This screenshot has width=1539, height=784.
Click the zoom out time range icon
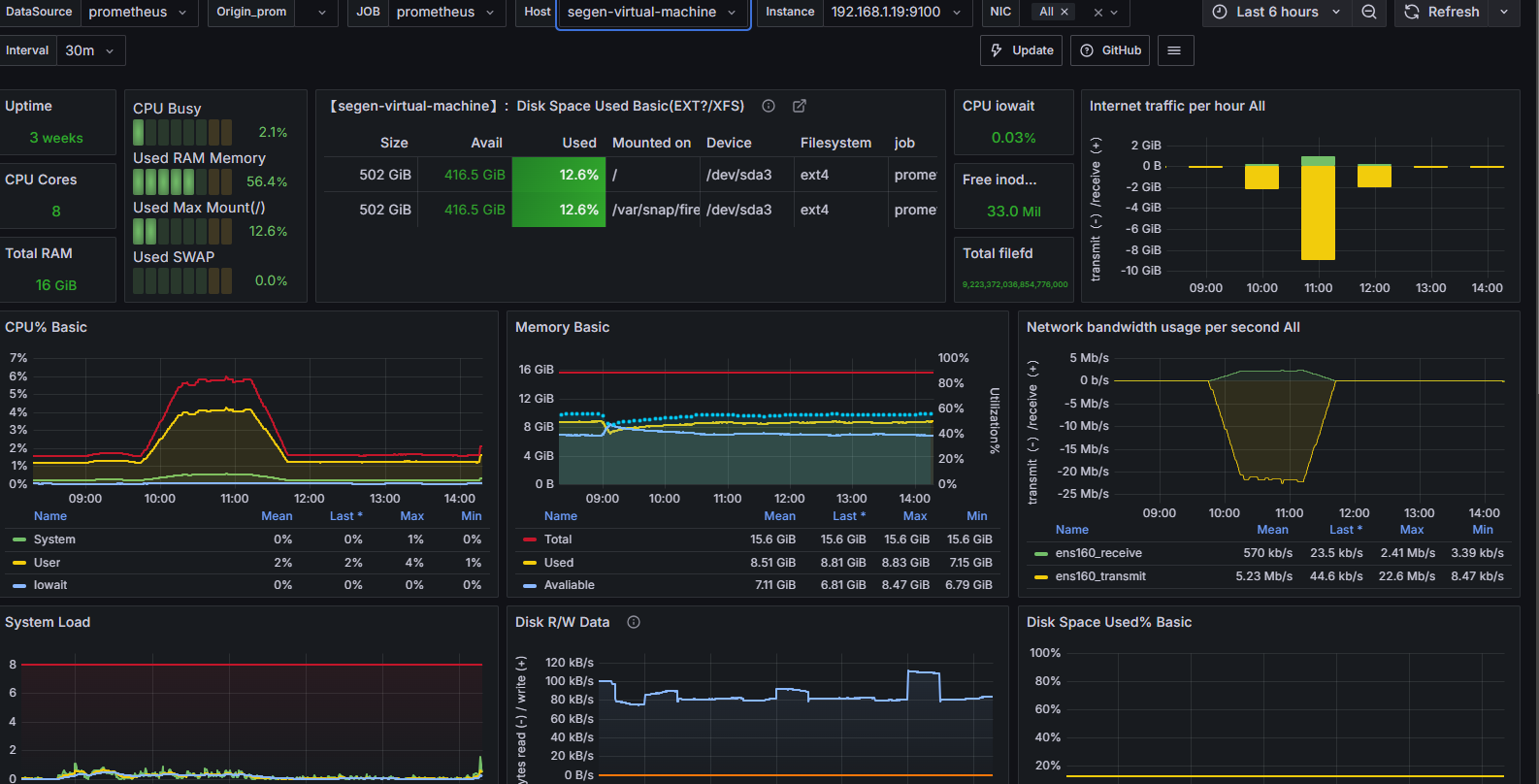click(x=1368, y=12)
